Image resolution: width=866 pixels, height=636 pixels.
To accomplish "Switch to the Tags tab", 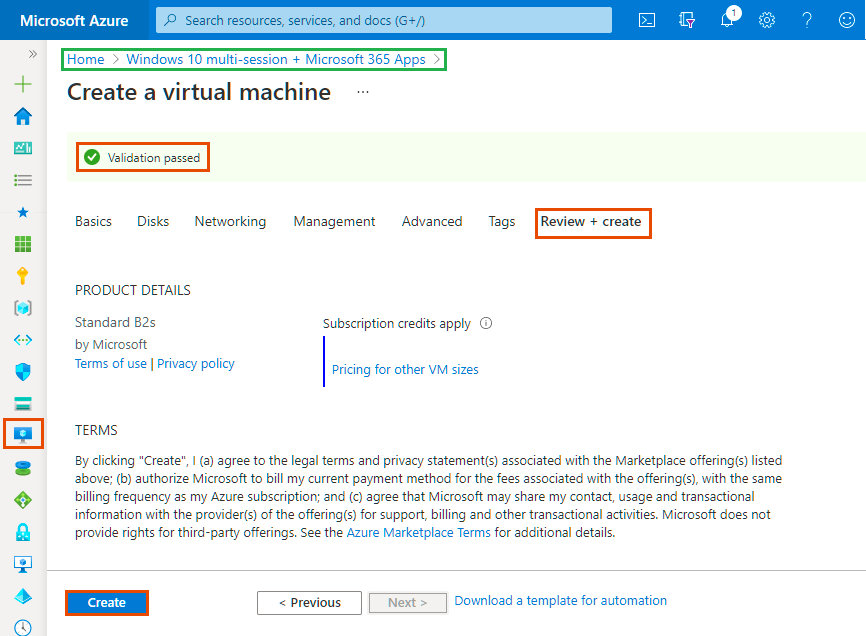I will point(501,221).
